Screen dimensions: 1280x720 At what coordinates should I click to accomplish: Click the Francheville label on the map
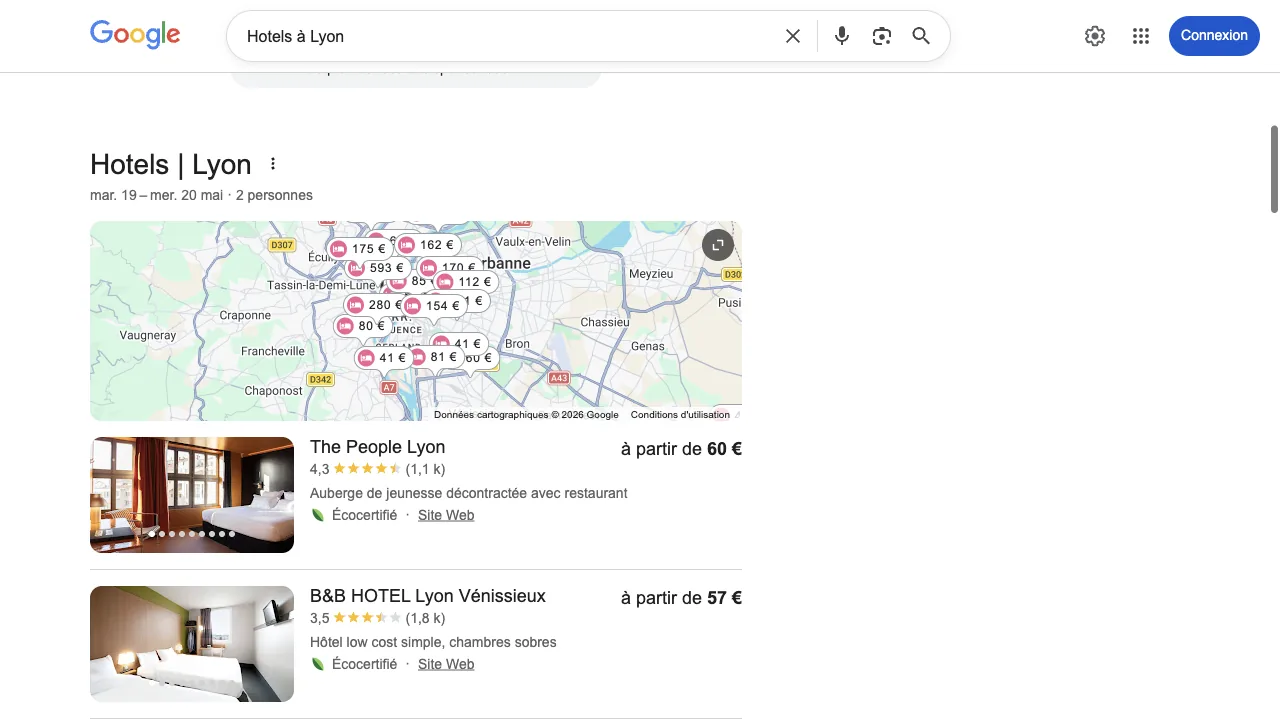(273, 351)
